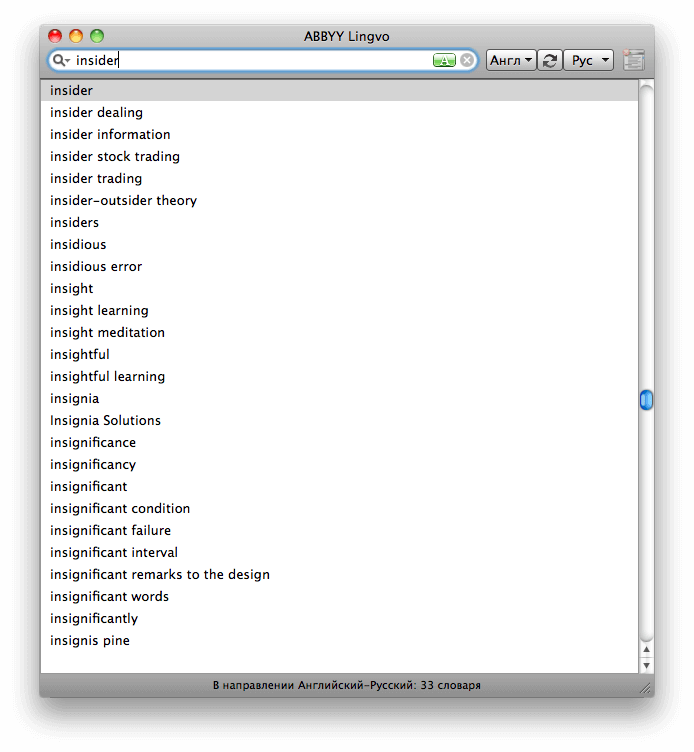Viewport: 694px width, 752px height.
Task: Open the Англ source language dropdown
Action: point(510,61)
